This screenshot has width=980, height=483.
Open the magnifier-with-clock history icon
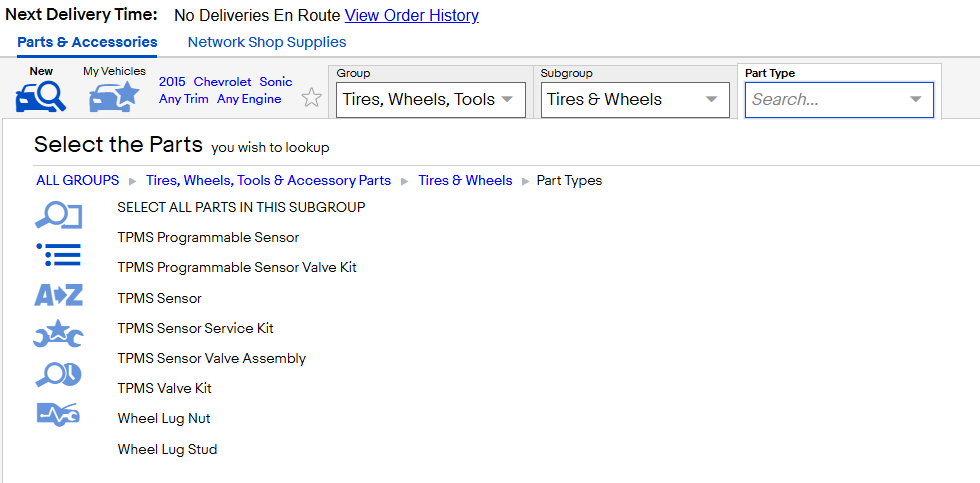click(58, 374)
